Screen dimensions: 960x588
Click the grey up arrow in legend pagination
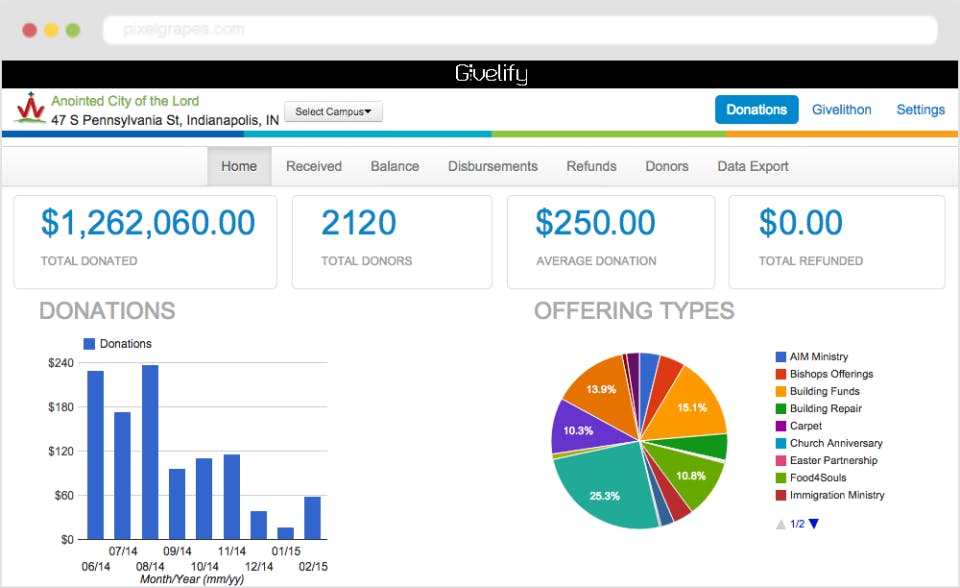coord(780,523)
